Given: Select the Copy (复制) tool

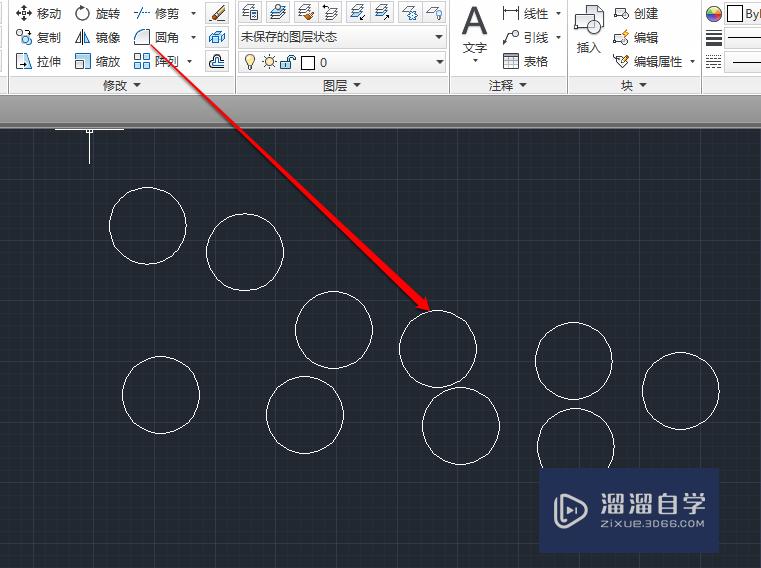Looking at the screenshot, I should coord(38,37).
